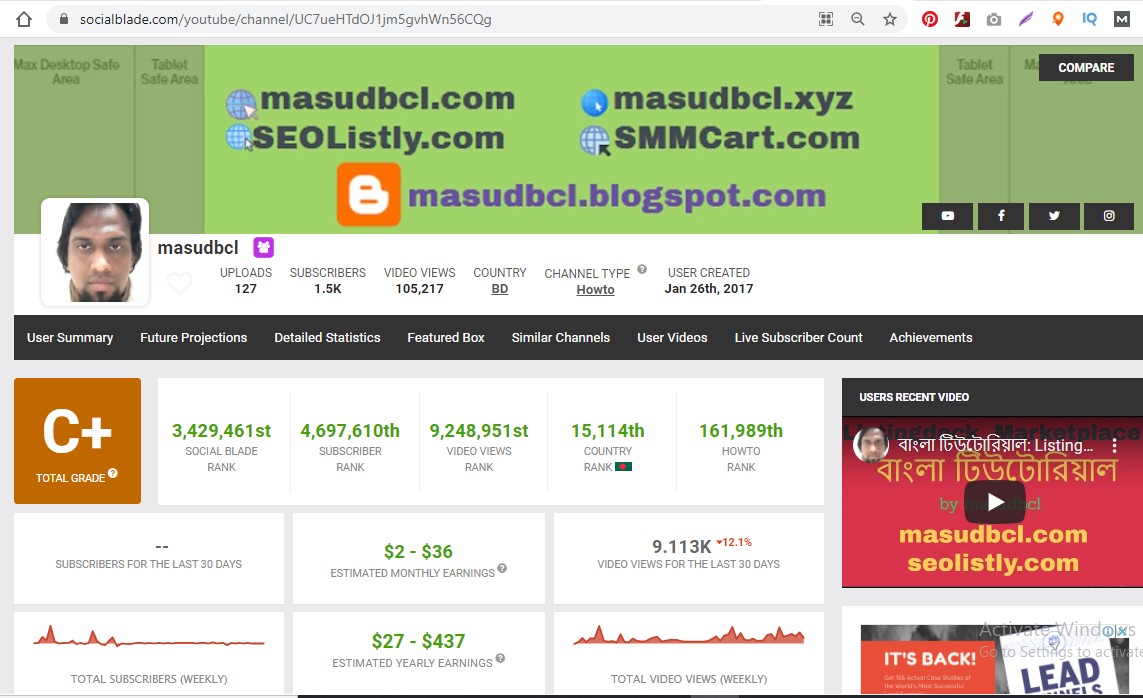Open the IQ extension icon
This screenshot has height=698, width=1143.
1090,20
